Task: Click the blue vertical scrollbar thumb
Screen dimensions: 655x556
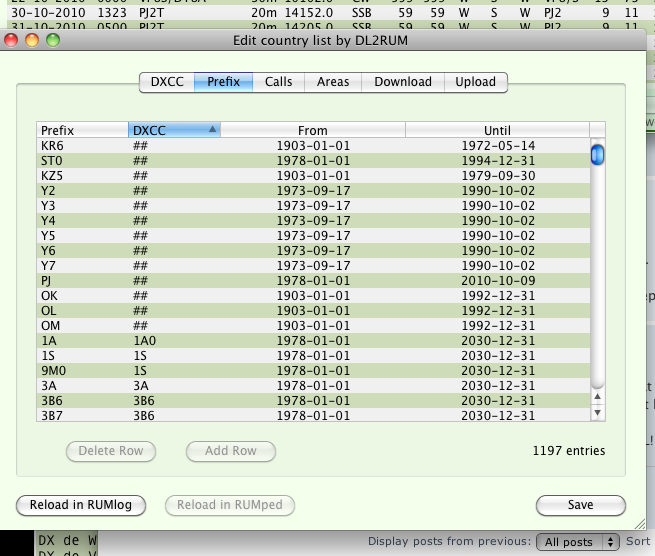Action: 598,155
